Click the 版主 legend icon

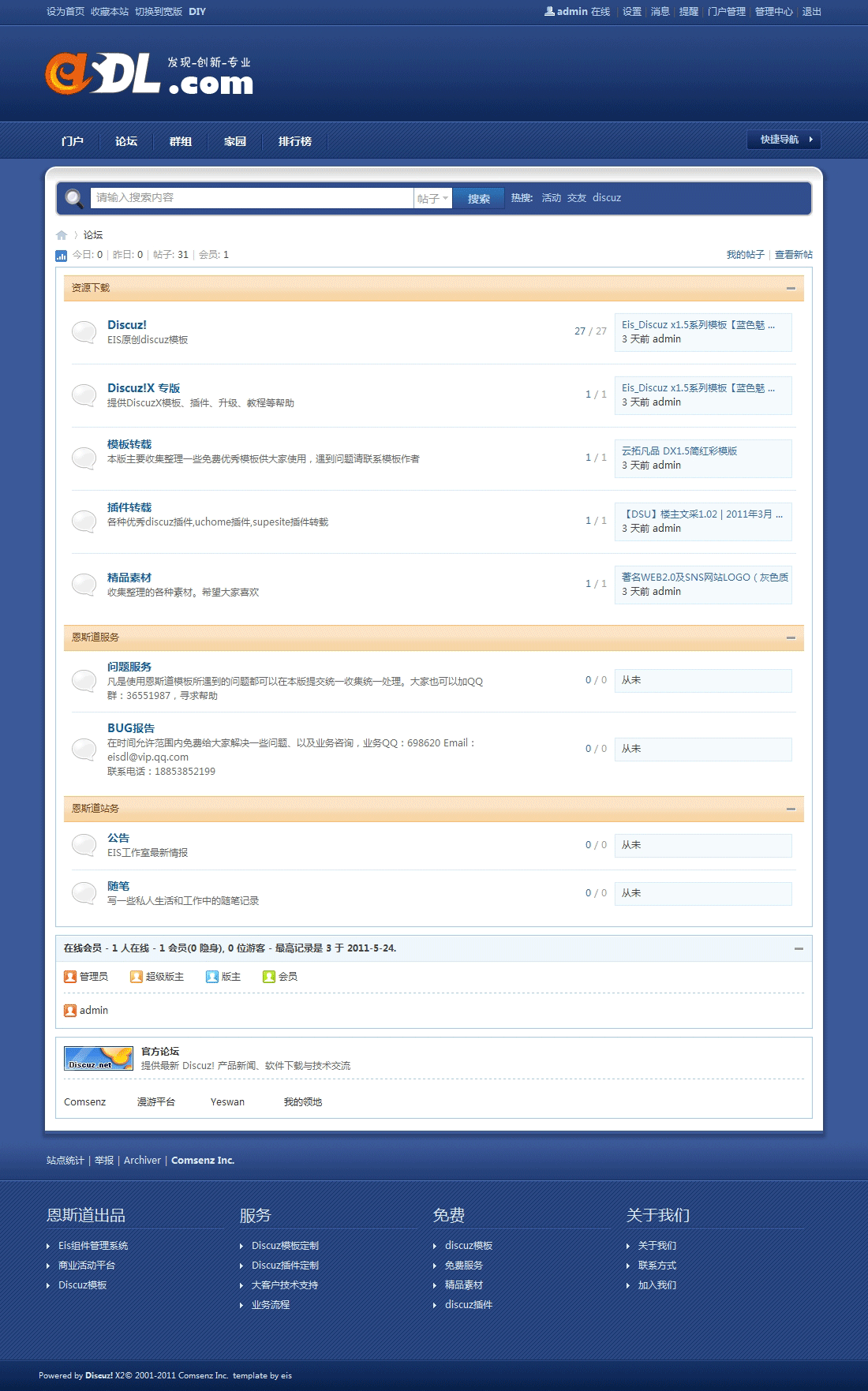(212, 977)
